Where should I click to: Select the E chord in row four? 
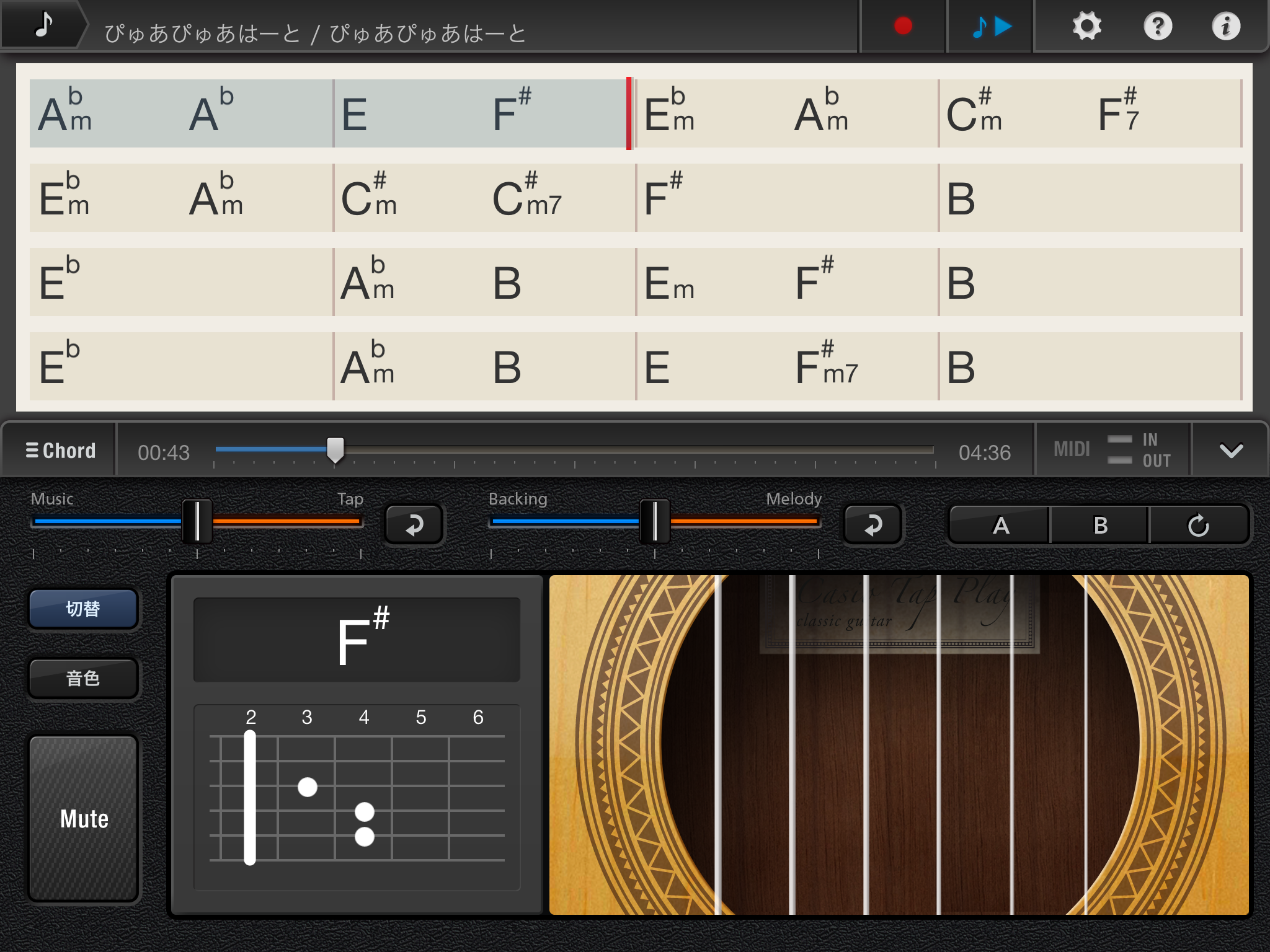[x=657, y=368]
